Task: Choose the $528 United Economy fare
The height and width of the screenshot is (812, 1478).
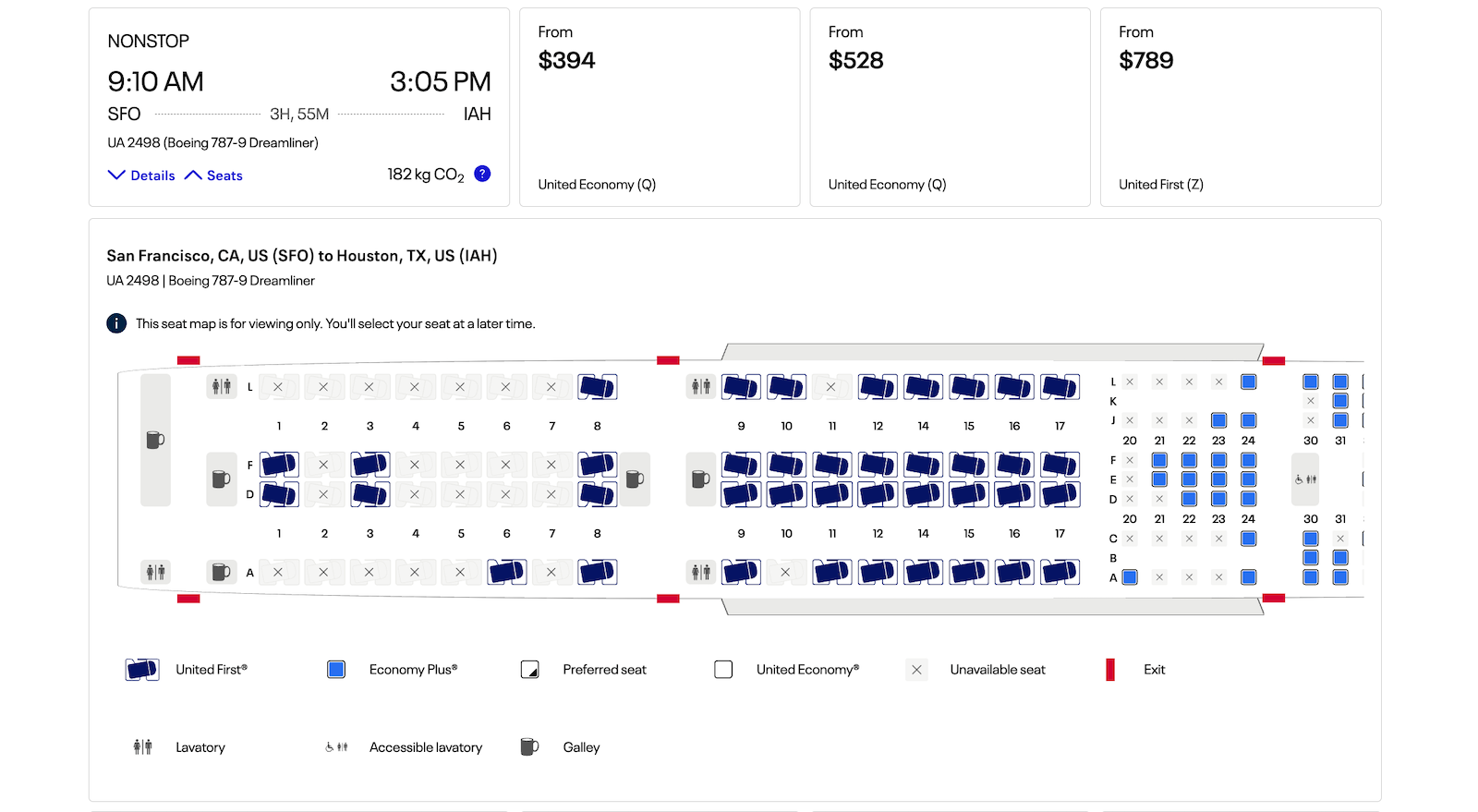Action: (950, 107)
